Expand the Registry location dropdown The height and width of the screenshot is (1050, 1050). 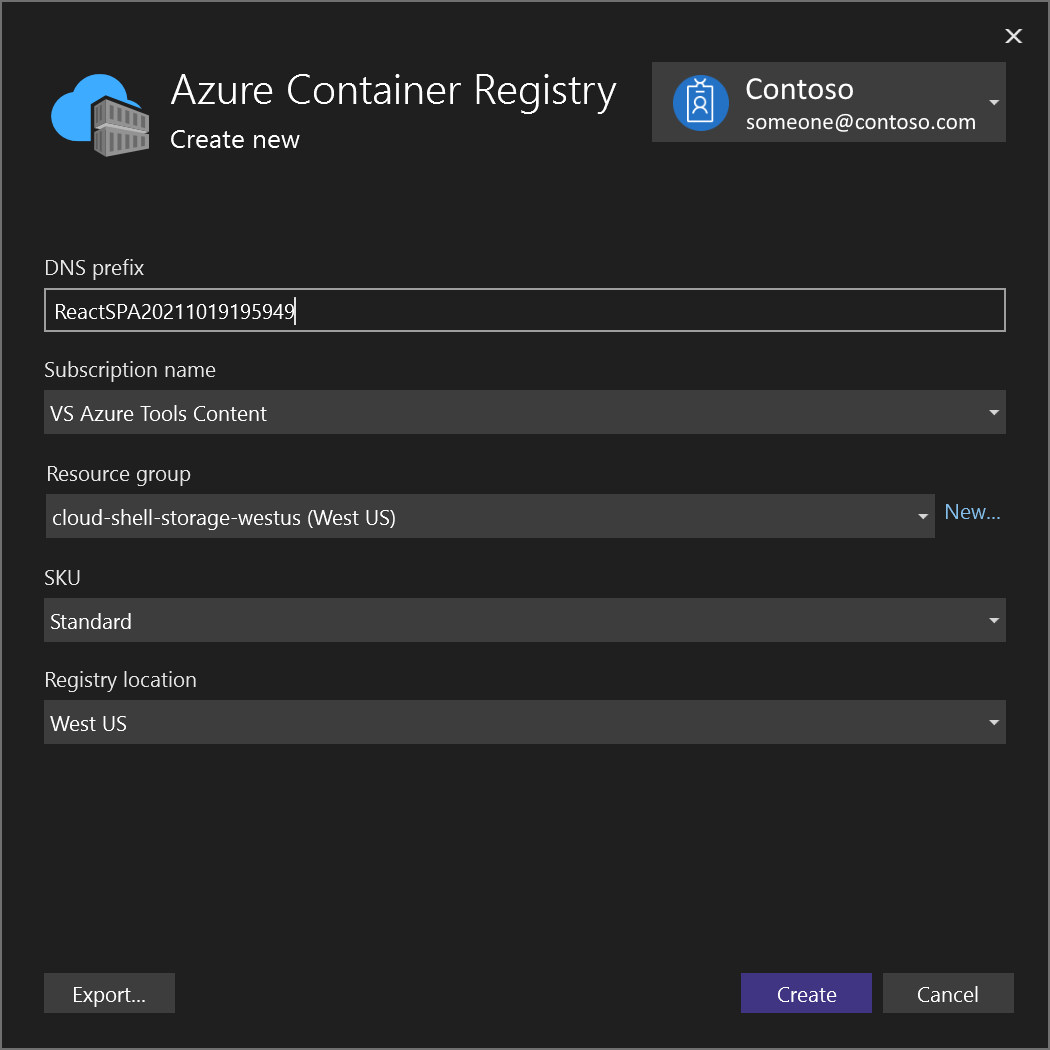pos(993,722)
